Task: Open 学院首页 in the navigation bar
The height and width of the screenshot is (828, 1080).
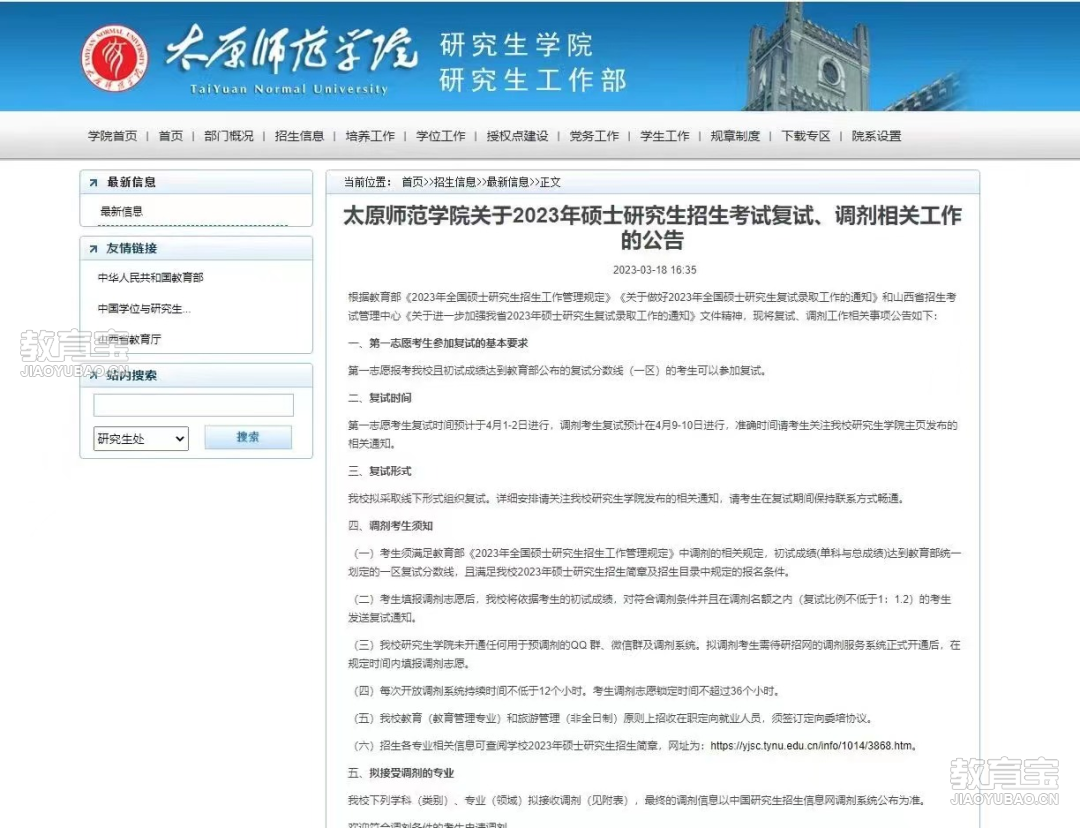Action: coord(112,136)
